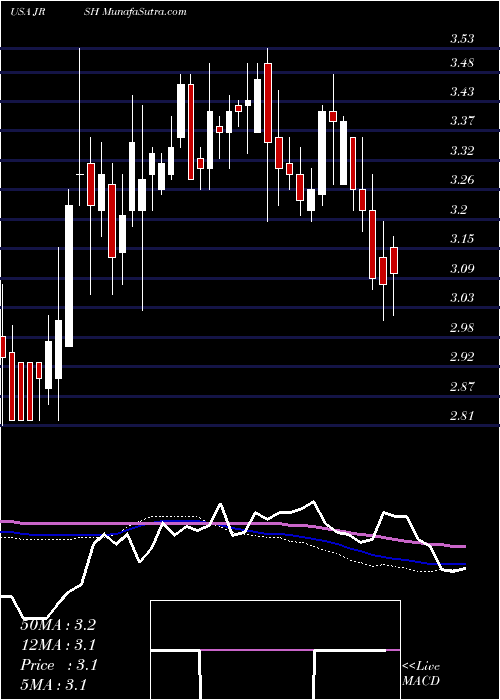Click the 3.15 price axis label
The height and width of the screenshot is (700, 500).
click(x=462, y=239)
